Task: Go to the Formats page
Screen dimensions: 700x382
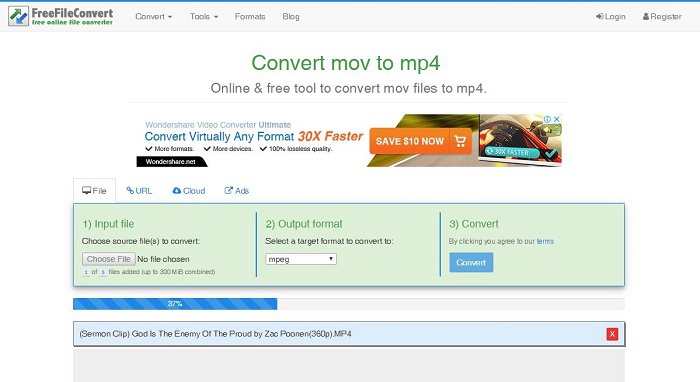Action: tap(250, 17)
